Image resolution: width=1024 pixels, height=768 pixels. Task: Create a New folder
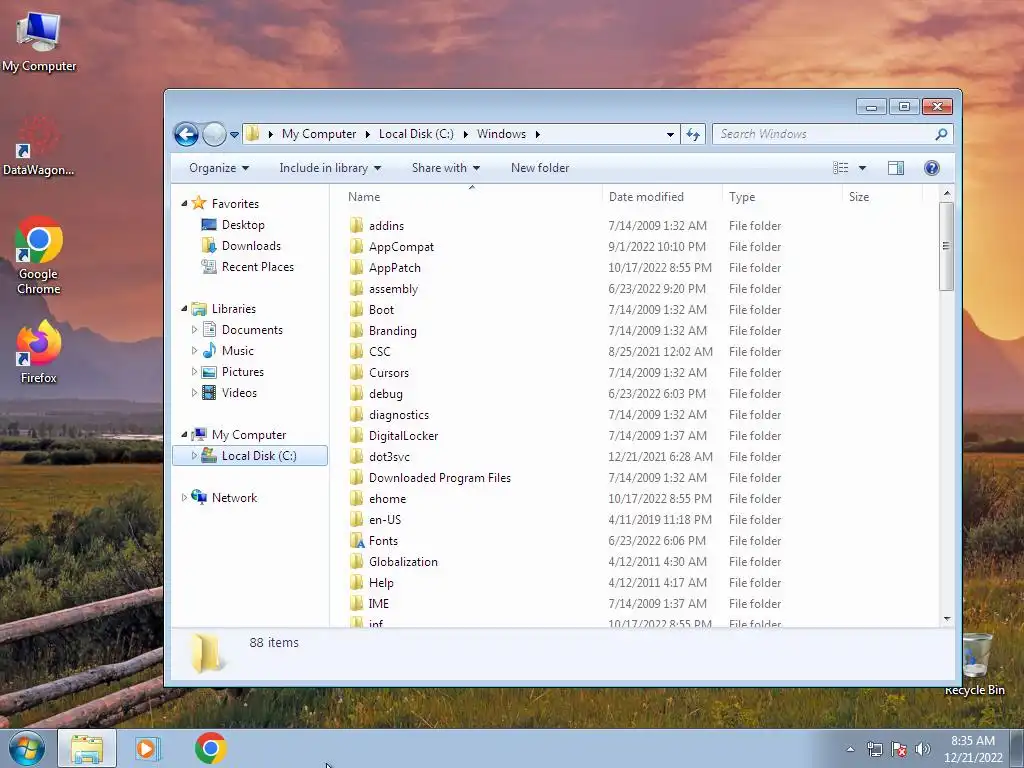pos(540,168)
